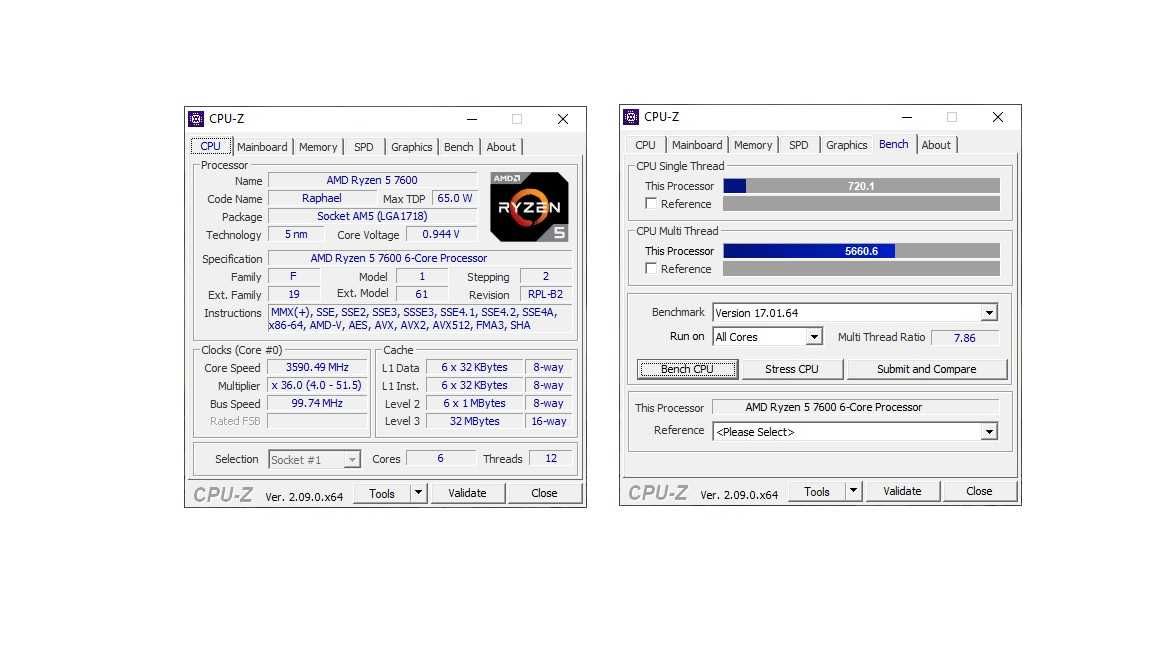Viewport: 1152px width, 648px height.
Task: Click the Bench CPU button
Action: [687, 369]
